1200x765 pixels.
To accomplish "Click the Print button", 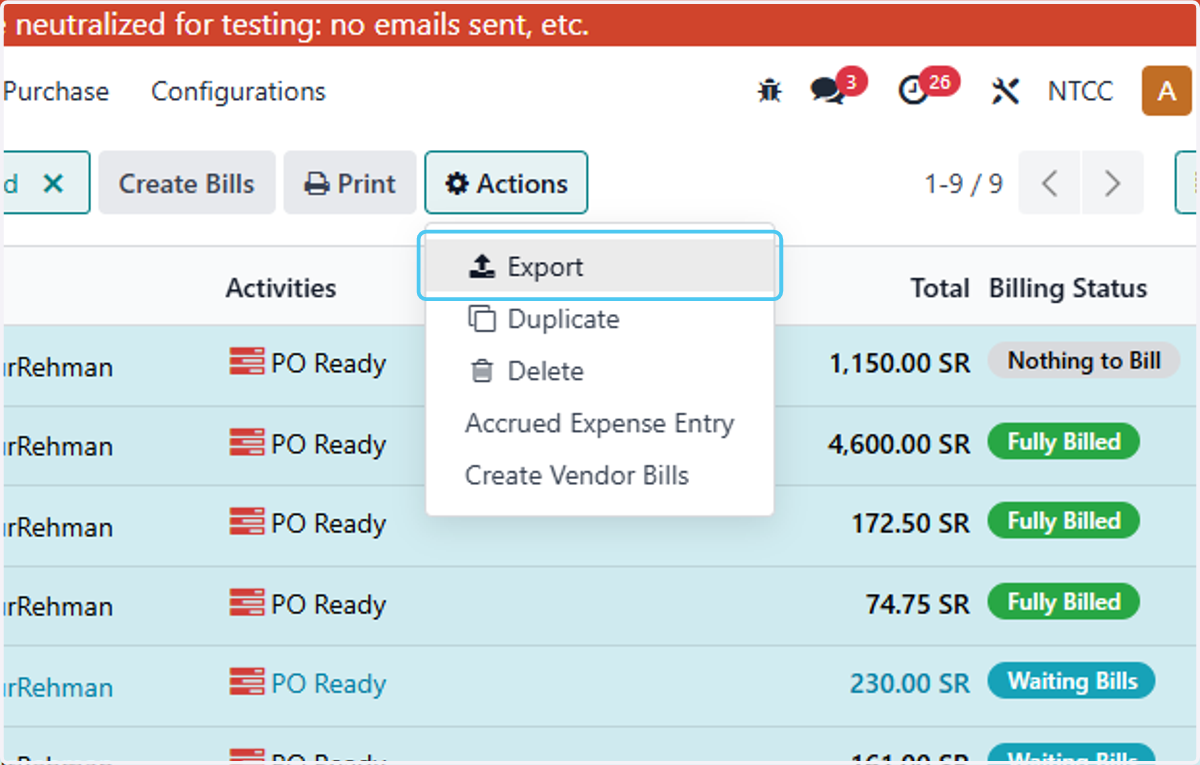I will (x=350, y=183).
